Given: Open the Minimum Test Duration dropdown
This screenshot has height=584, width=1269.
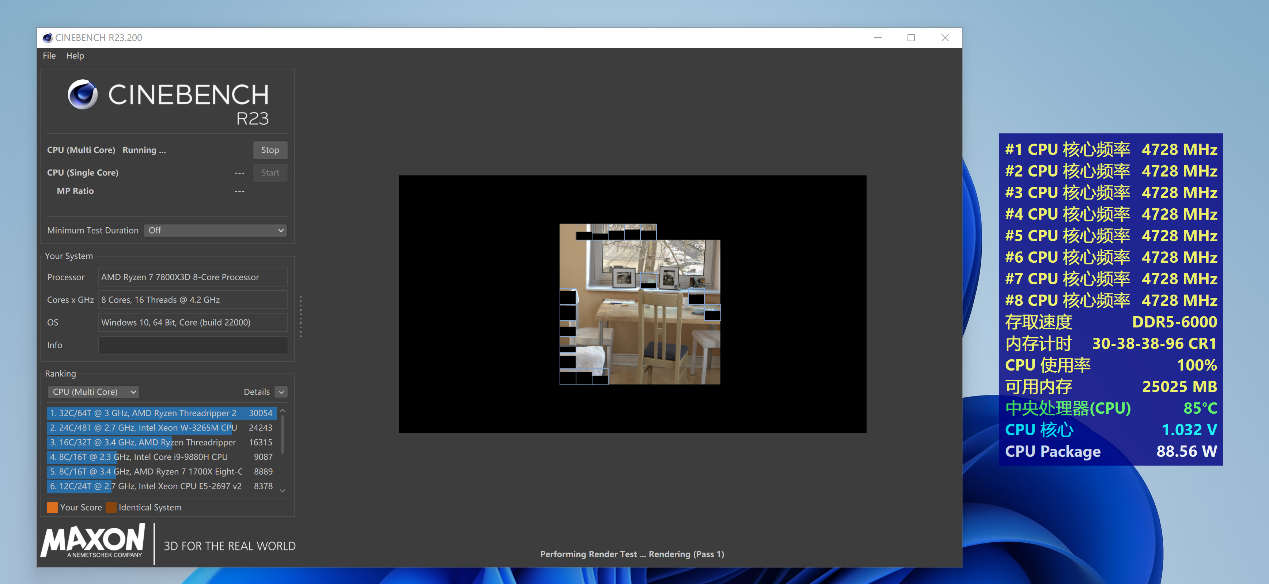Looking at the screenshot, I should (x=215, y=230).
